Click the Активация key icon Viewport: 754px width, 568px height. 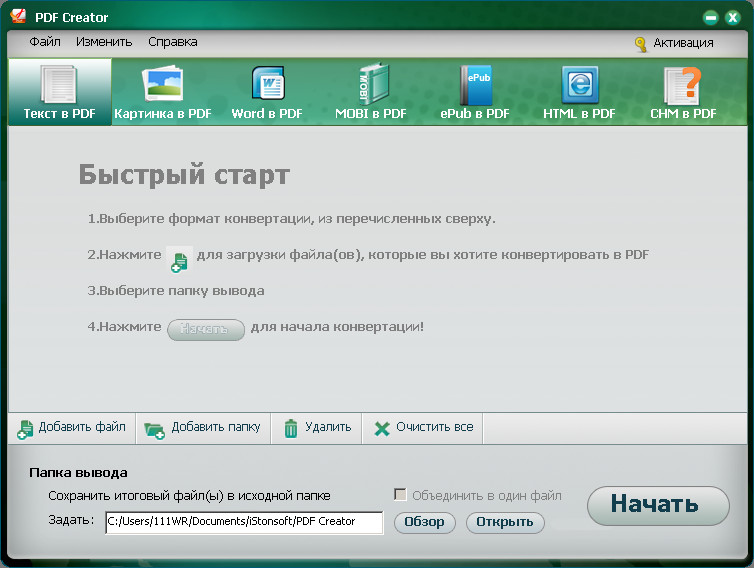pyautogui.click(x=640, y=44)
